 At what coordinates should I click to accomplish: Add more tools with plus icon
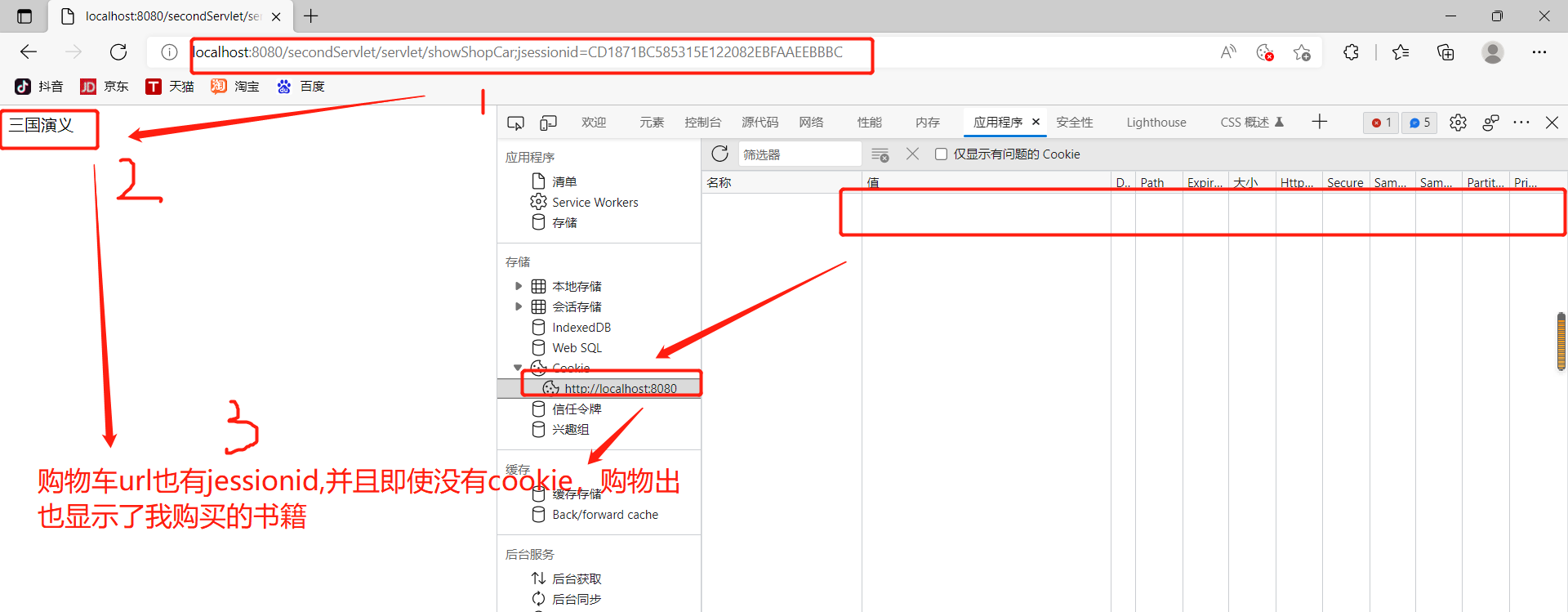pyautogui.click(x=1320, y=122)
